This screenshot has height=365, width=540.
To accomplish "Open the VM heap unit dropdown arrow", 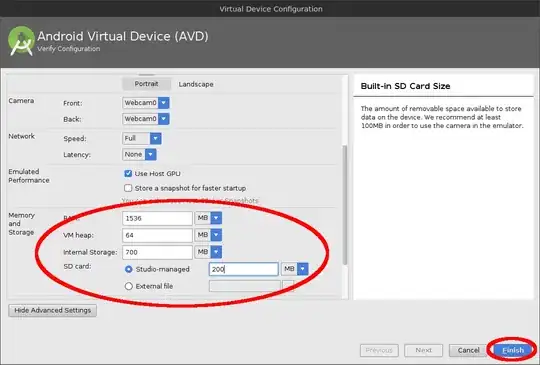I will [x=216, y=235].
